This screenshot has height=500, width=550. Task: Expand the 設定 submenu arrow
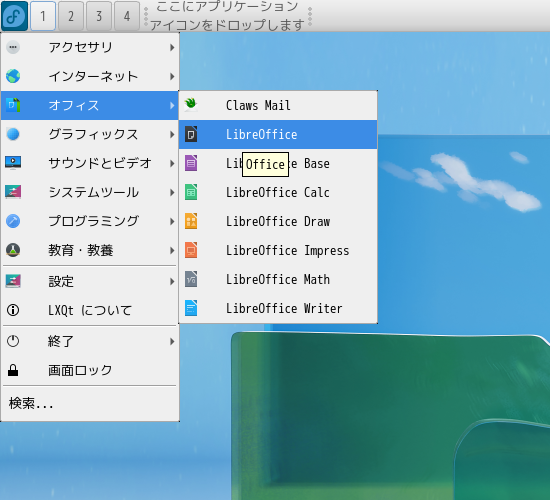coord(172,281)
